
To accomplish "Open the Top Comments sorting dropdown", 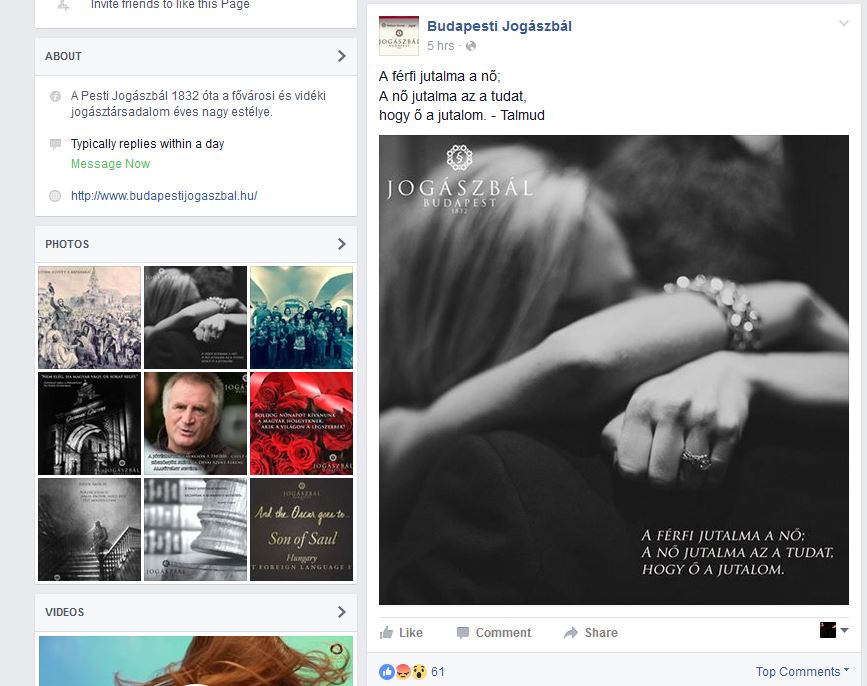I will click(799, 672).
